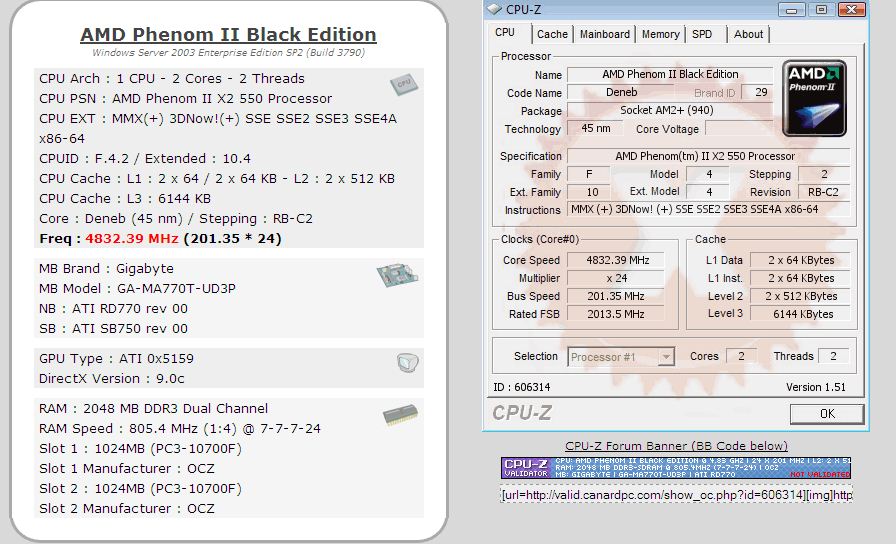Switch to the Mainboard tab
Screen dimensions: 896x544
point(605,34)
